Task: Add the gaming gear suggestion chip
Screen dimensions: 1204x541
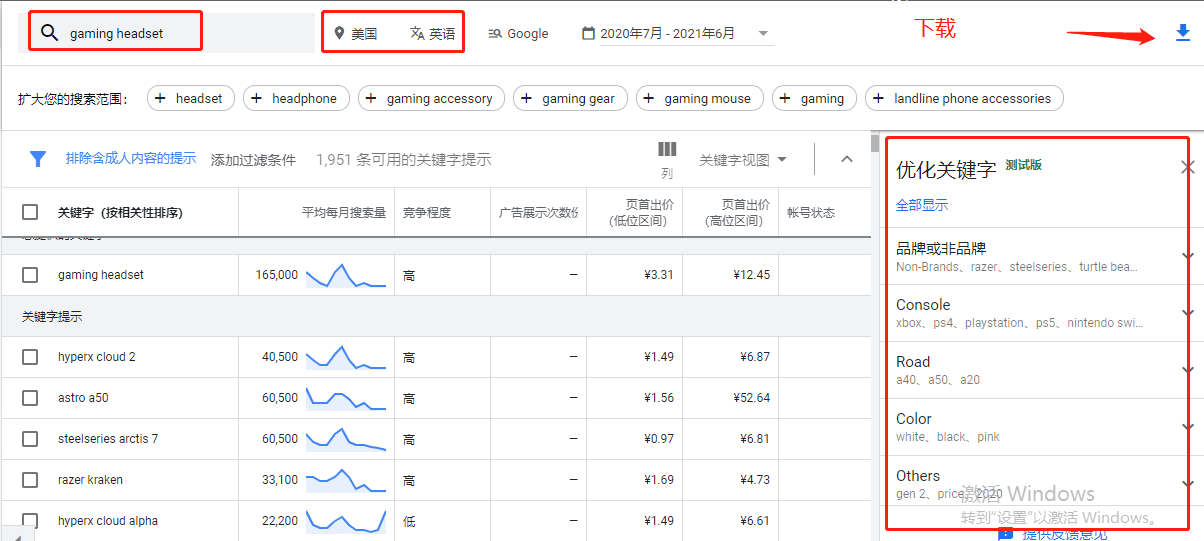Action: click(x=570, y=98)
